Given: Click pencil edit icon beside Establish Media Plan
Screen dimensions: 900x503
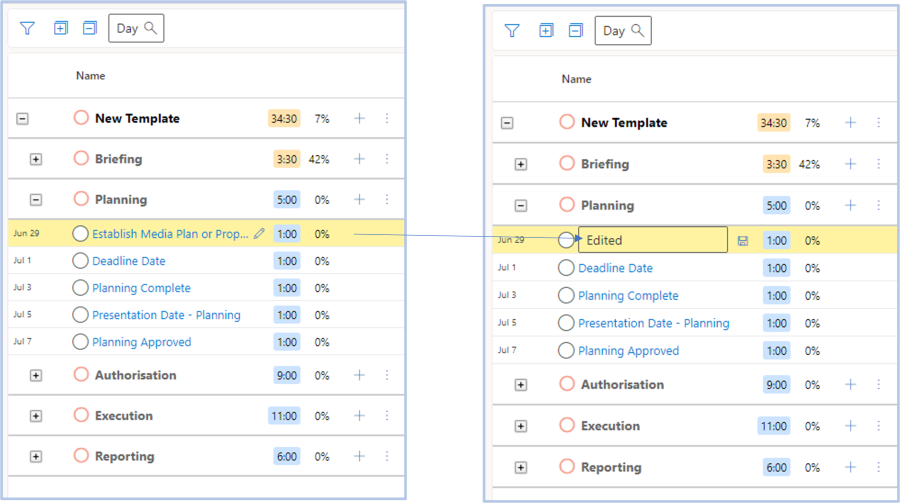Looking at the screenshot, I should [259, 234].
